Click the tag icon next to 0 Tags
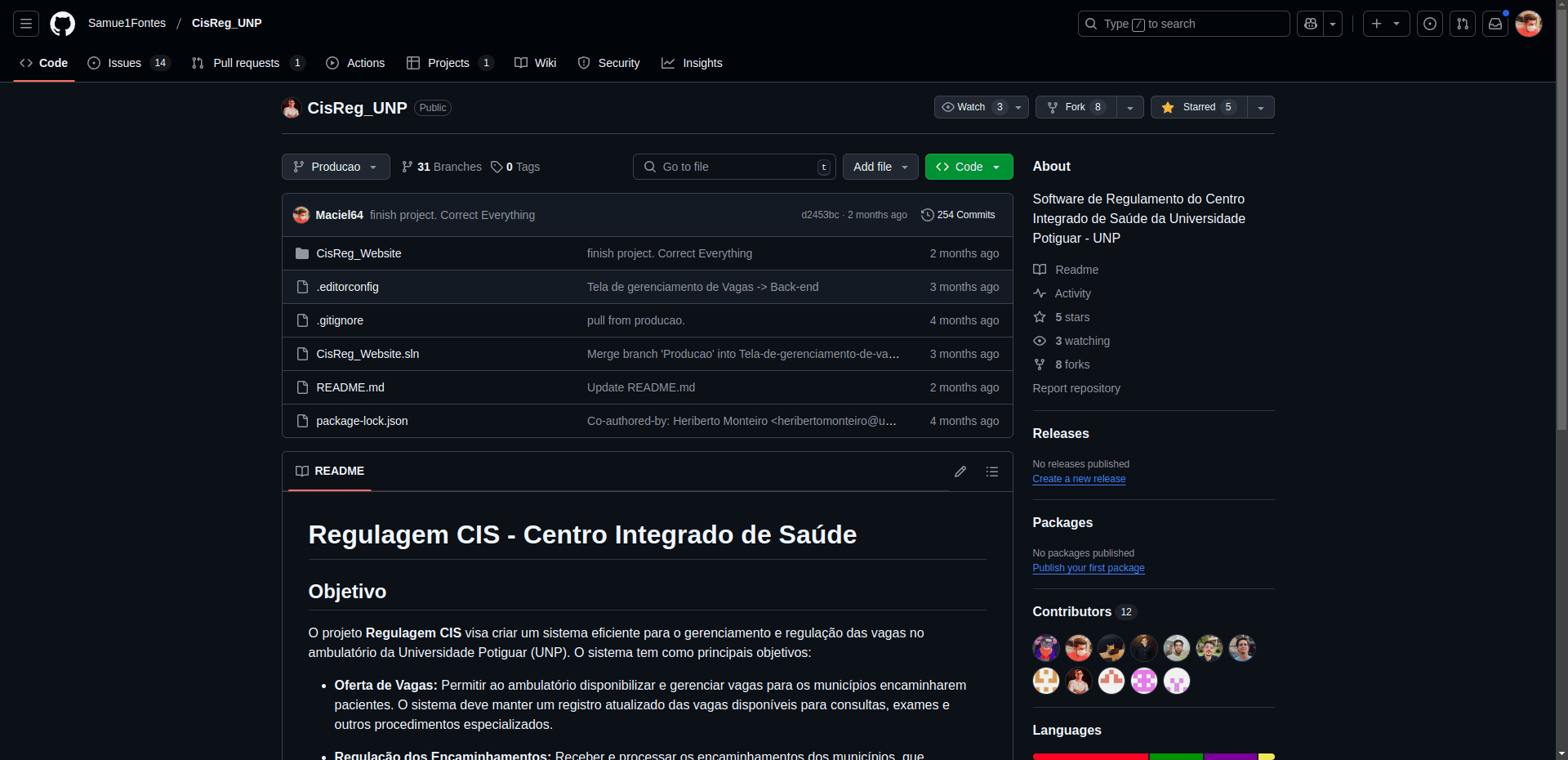The width and height of the screenshot is (1568, 760). click(x=497, y=167)
